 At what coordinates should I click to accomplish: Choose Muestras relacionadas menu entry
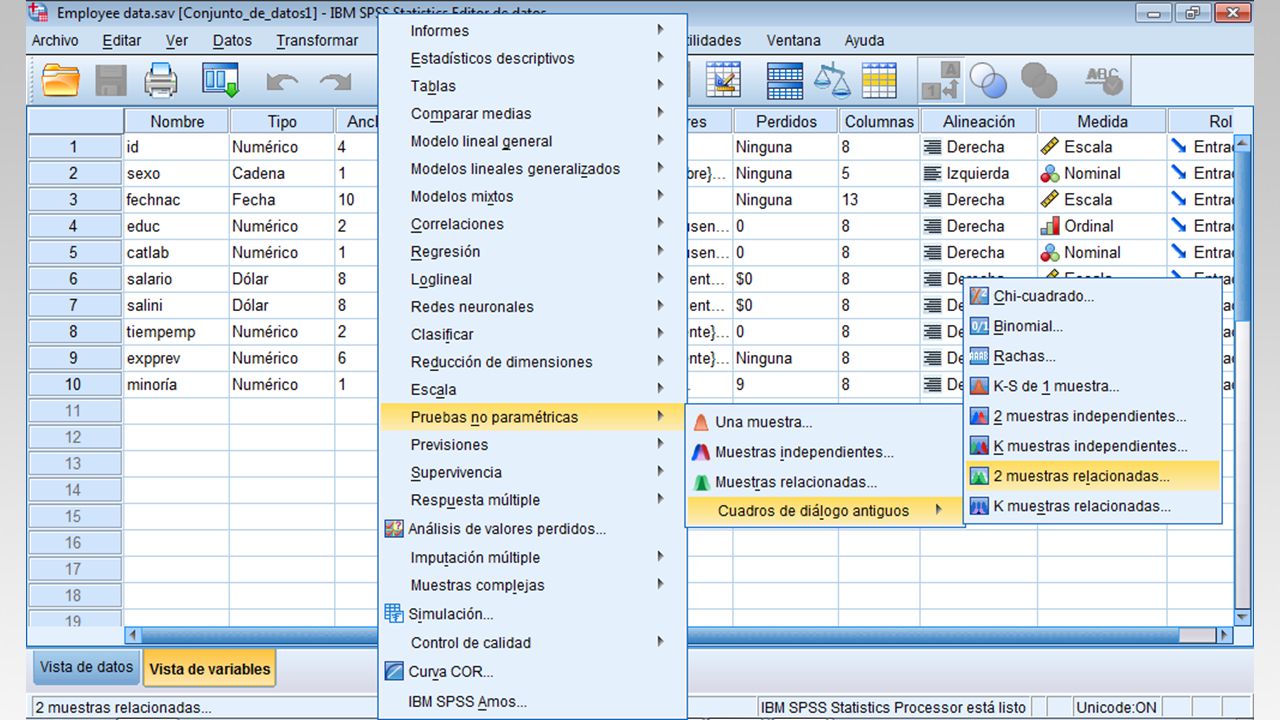click(825, 482)
